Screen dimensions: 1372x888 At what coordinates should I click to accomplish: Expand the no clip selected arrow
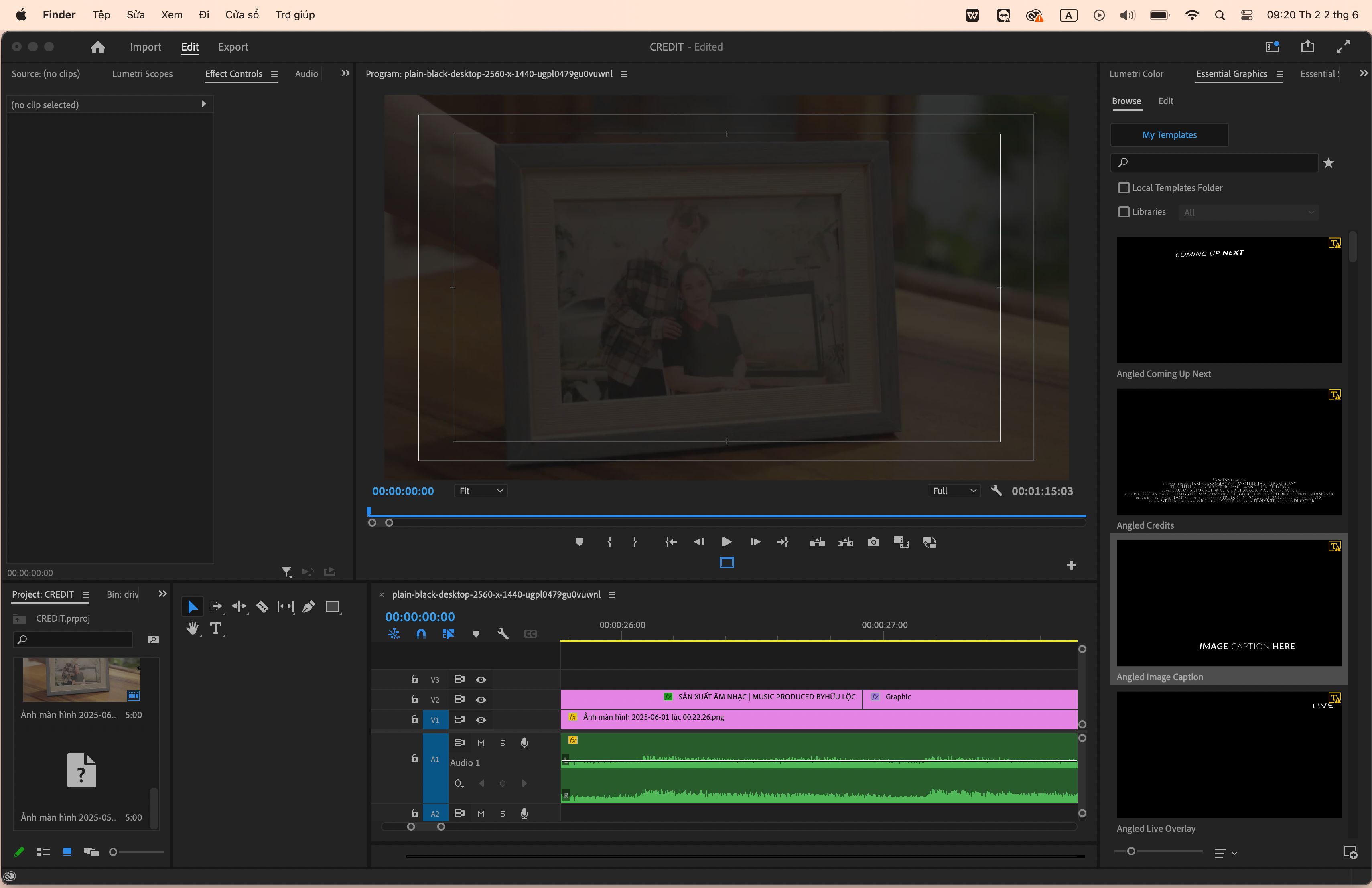coord(203,104)
